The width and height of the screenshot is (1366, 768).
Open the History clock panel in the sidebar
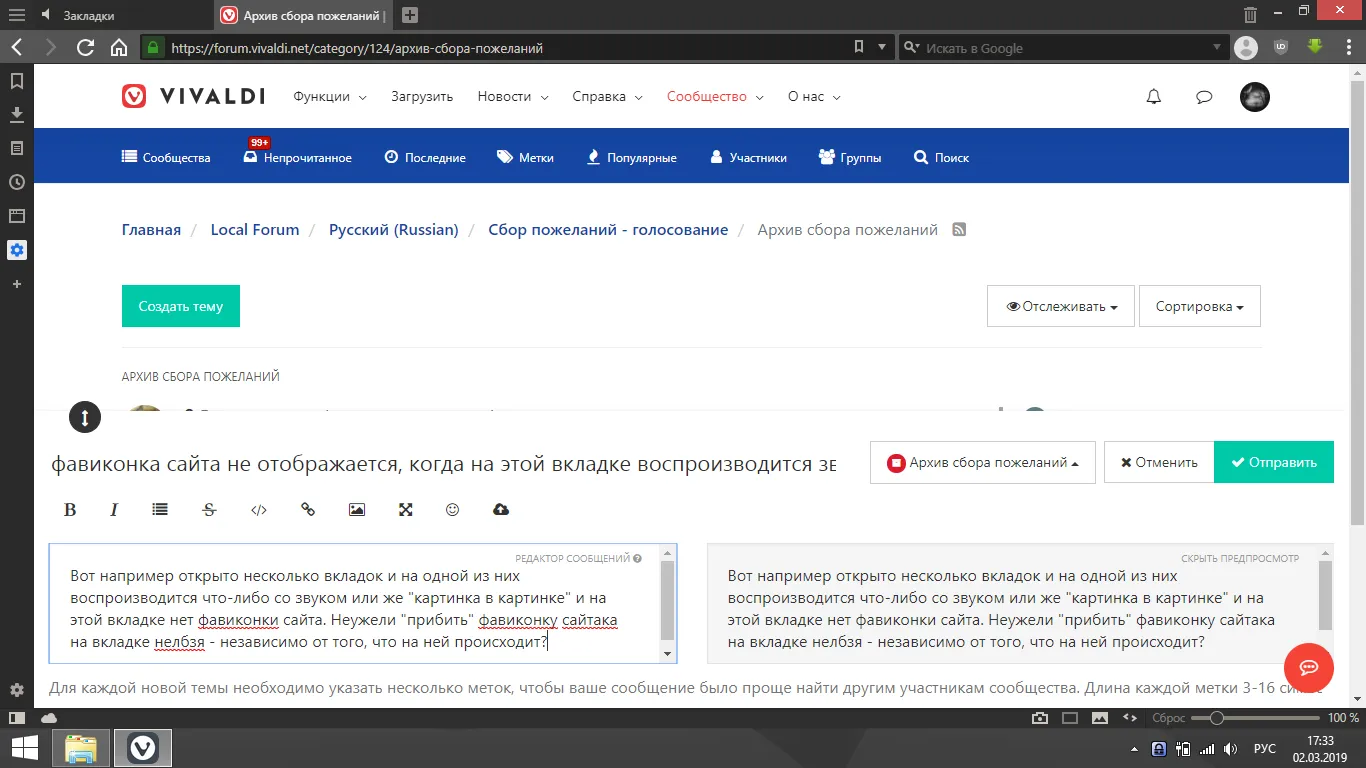(16, 182)
